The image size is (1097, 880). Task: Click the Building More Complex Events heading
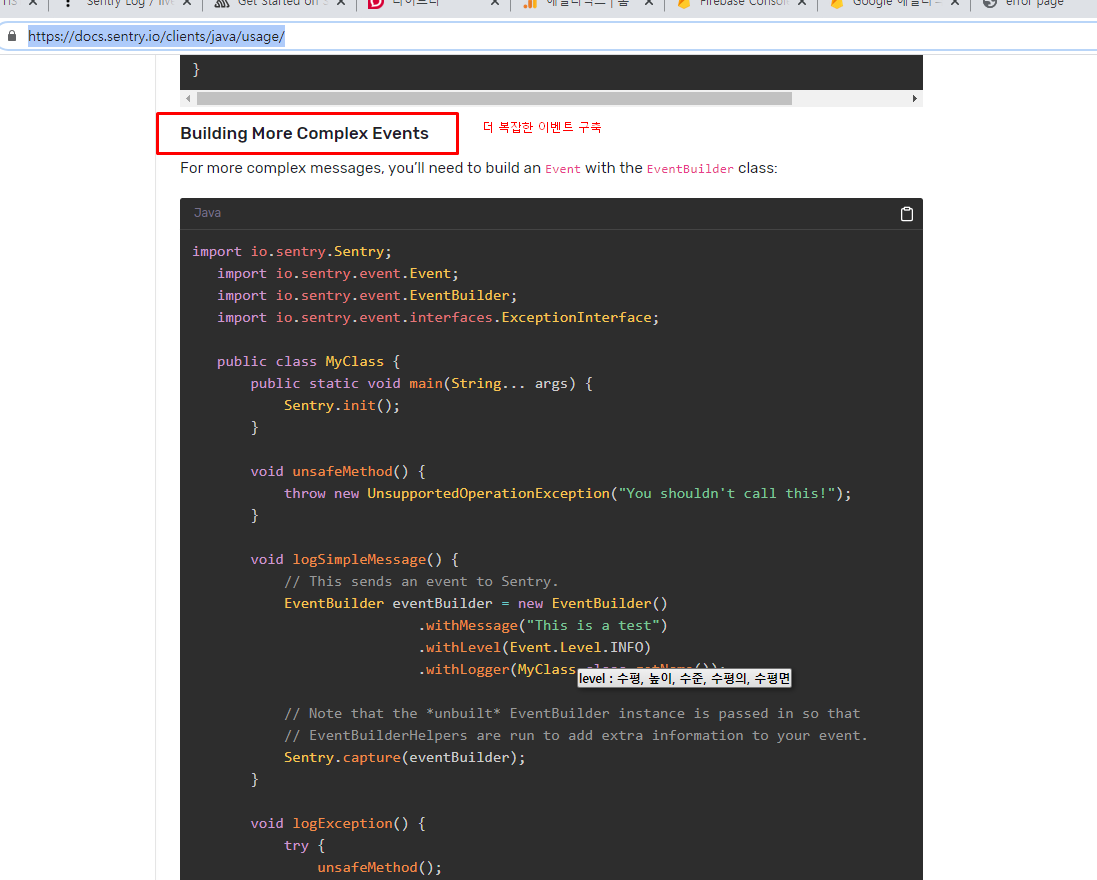click(x=304, y=134)
